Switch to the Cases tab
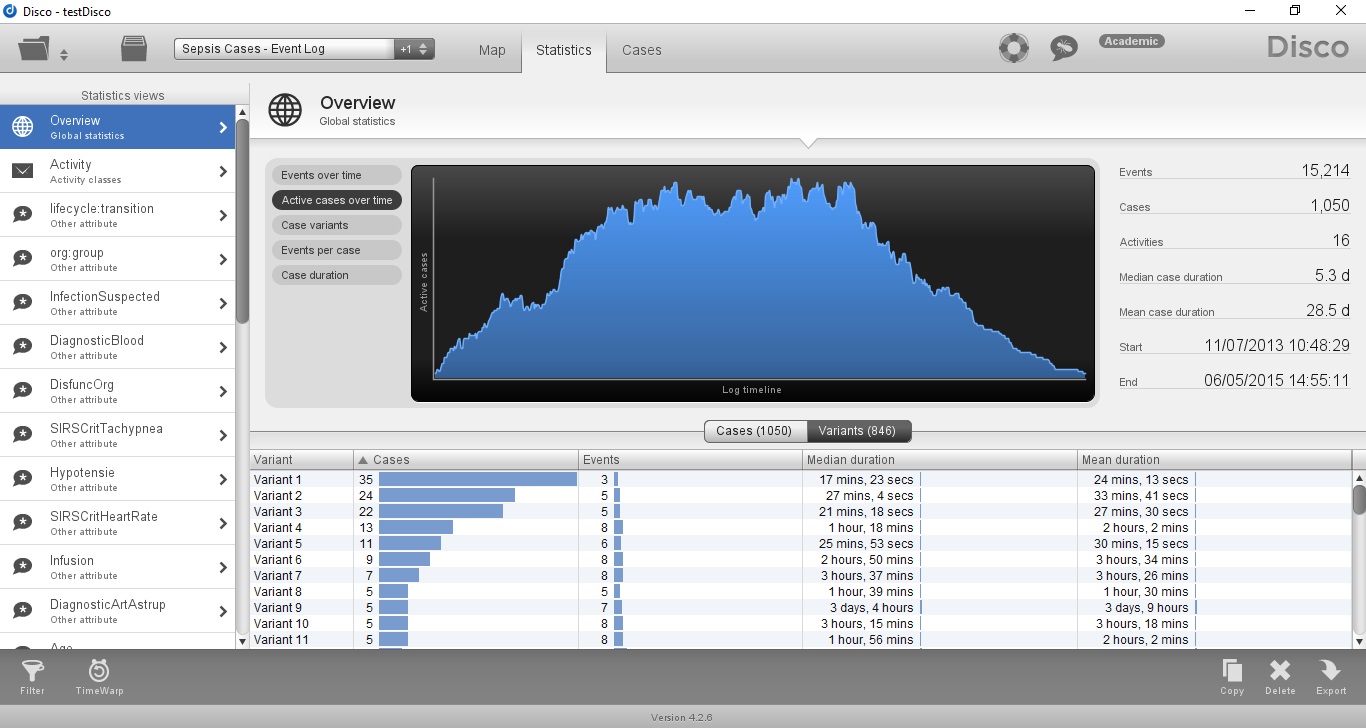The height and width of the screenshot is (728, 1366). 641,50
